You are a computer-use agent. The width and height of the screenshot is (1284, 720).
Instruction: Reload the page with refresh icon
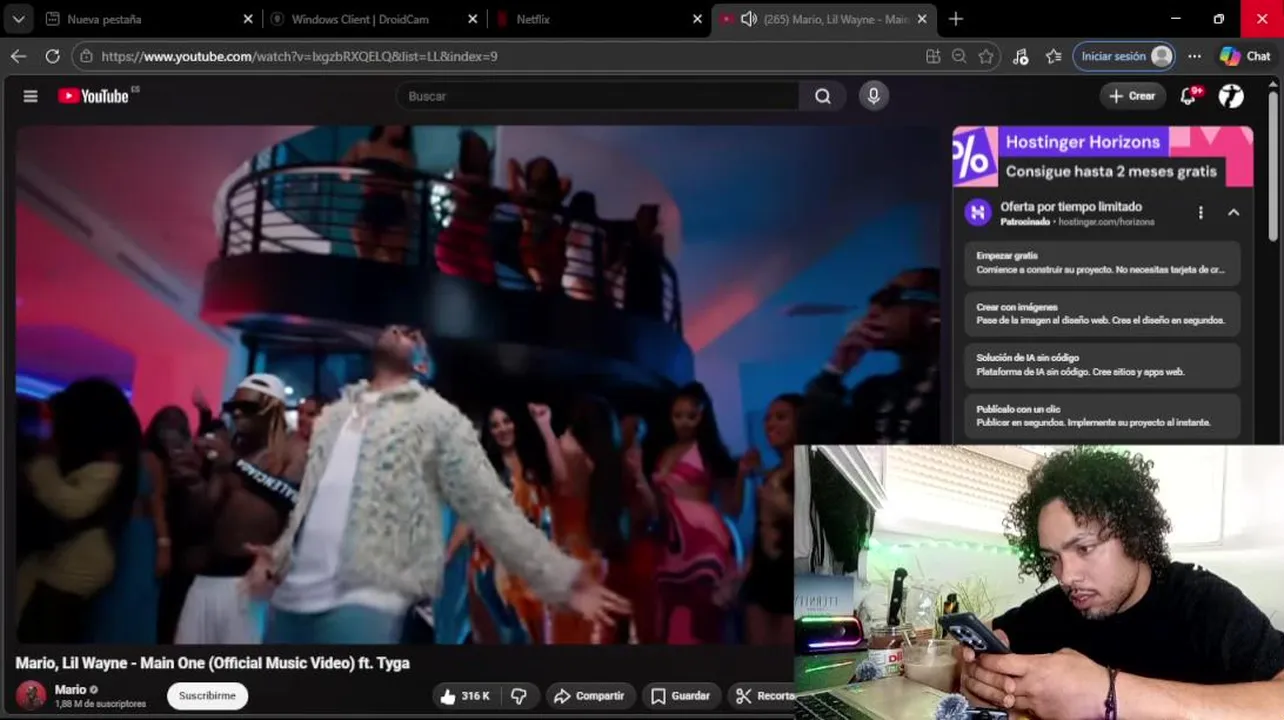click(x=52, y=56)
